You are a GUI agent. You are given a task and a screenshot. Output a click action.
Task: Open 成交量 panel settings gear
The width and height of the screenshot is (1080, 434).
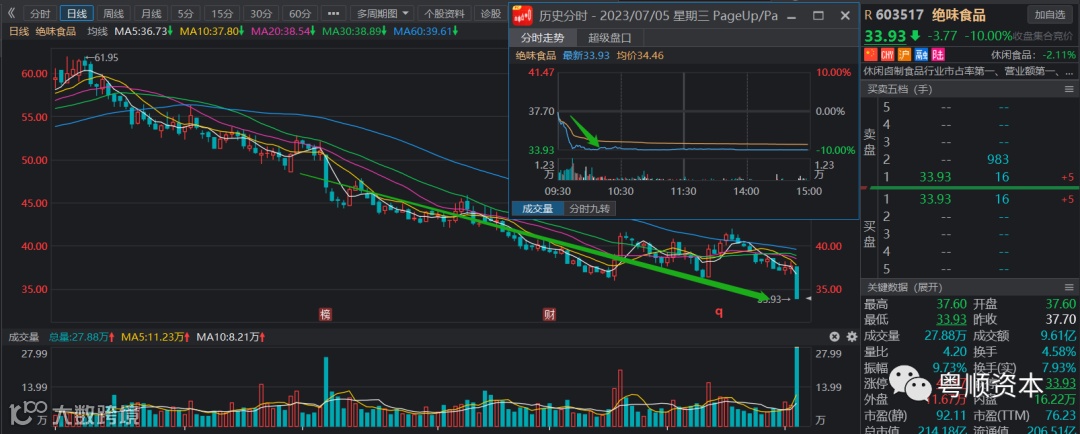click(x=851, y=337)
